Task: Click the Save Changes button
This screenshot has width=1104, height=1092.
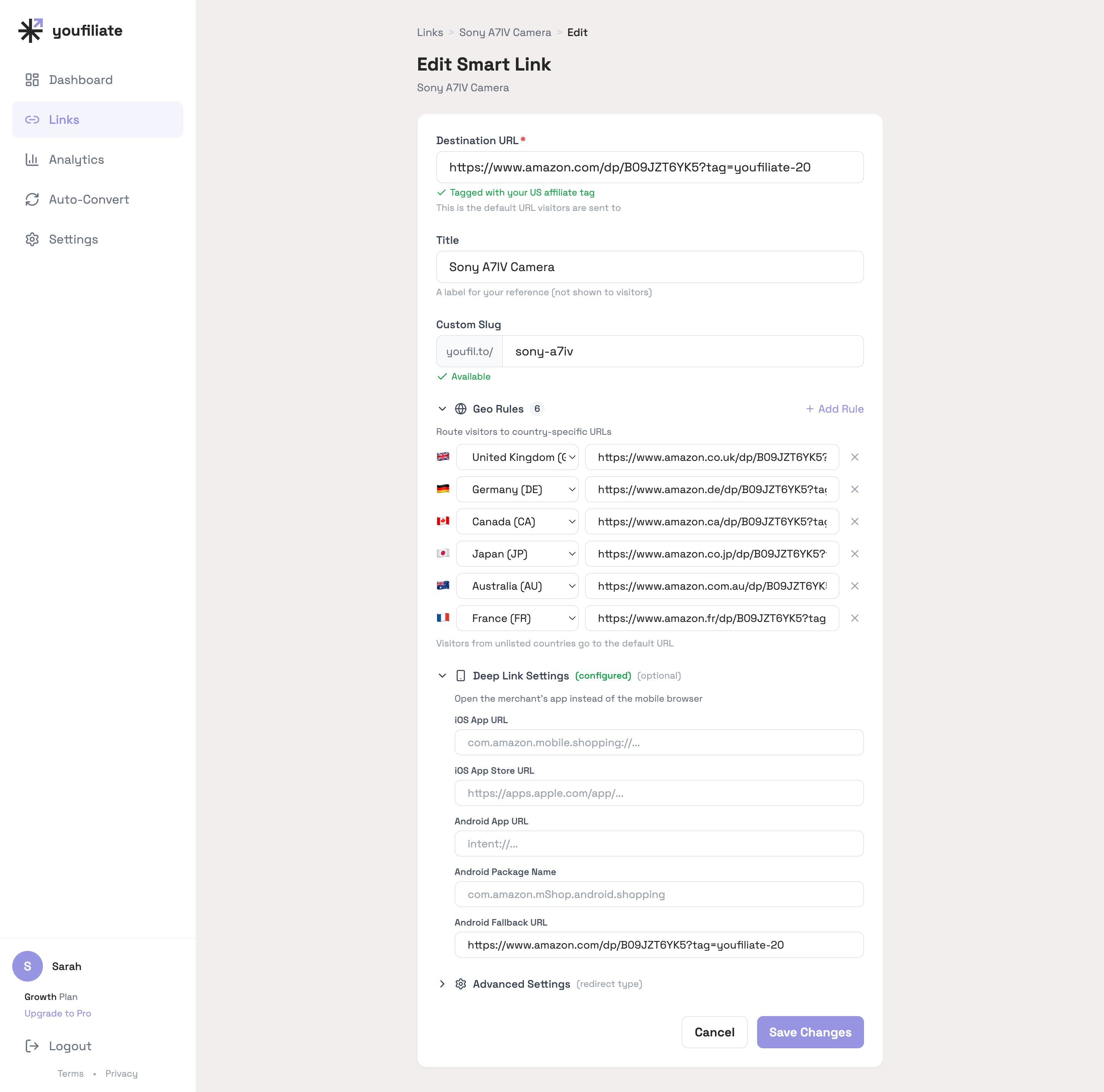Action: click(810, 1032)
